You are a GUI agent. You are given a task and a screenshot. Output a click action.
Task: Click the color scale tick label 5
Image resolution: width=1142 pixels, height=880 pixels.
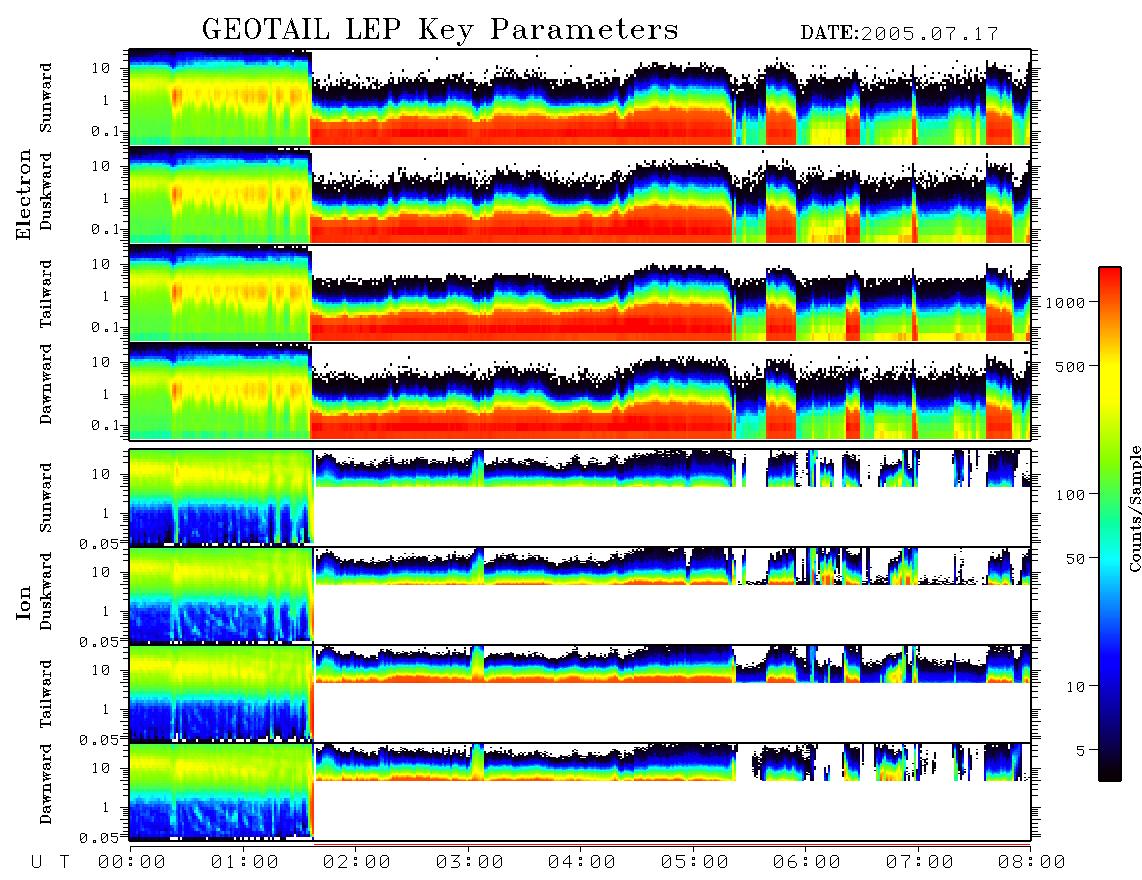[x=1081, y=751]
